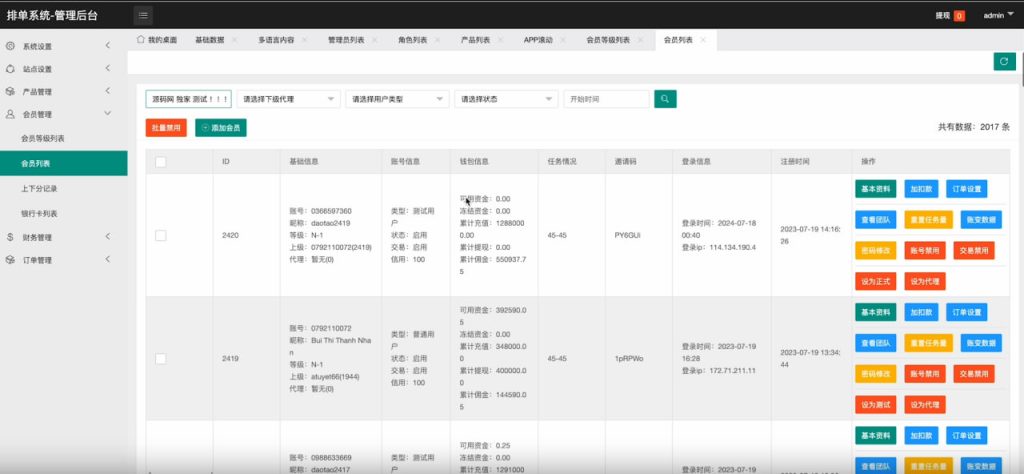Click 加扣款 for member 2419
This screenshot has width=1024, height=474.
click(921, 312)
